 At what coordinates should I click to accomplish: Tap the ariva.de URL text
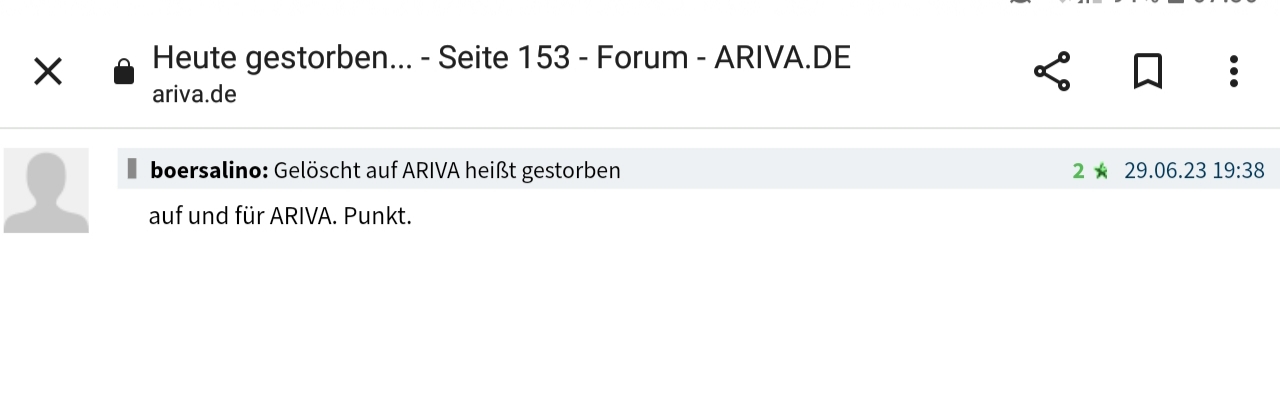coord(194,95)
